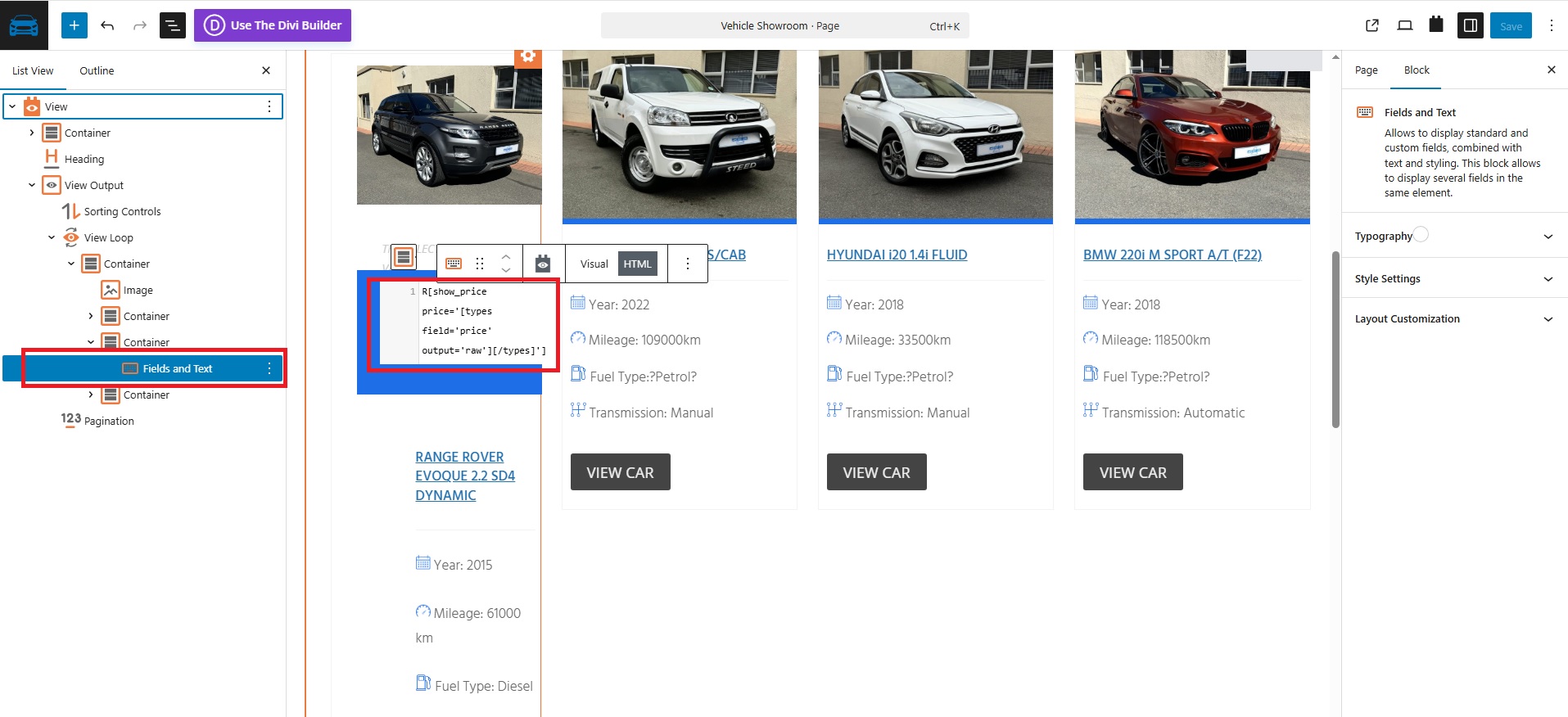
Task: Select the HTML editor mode
Action: (x=638, y=264)
